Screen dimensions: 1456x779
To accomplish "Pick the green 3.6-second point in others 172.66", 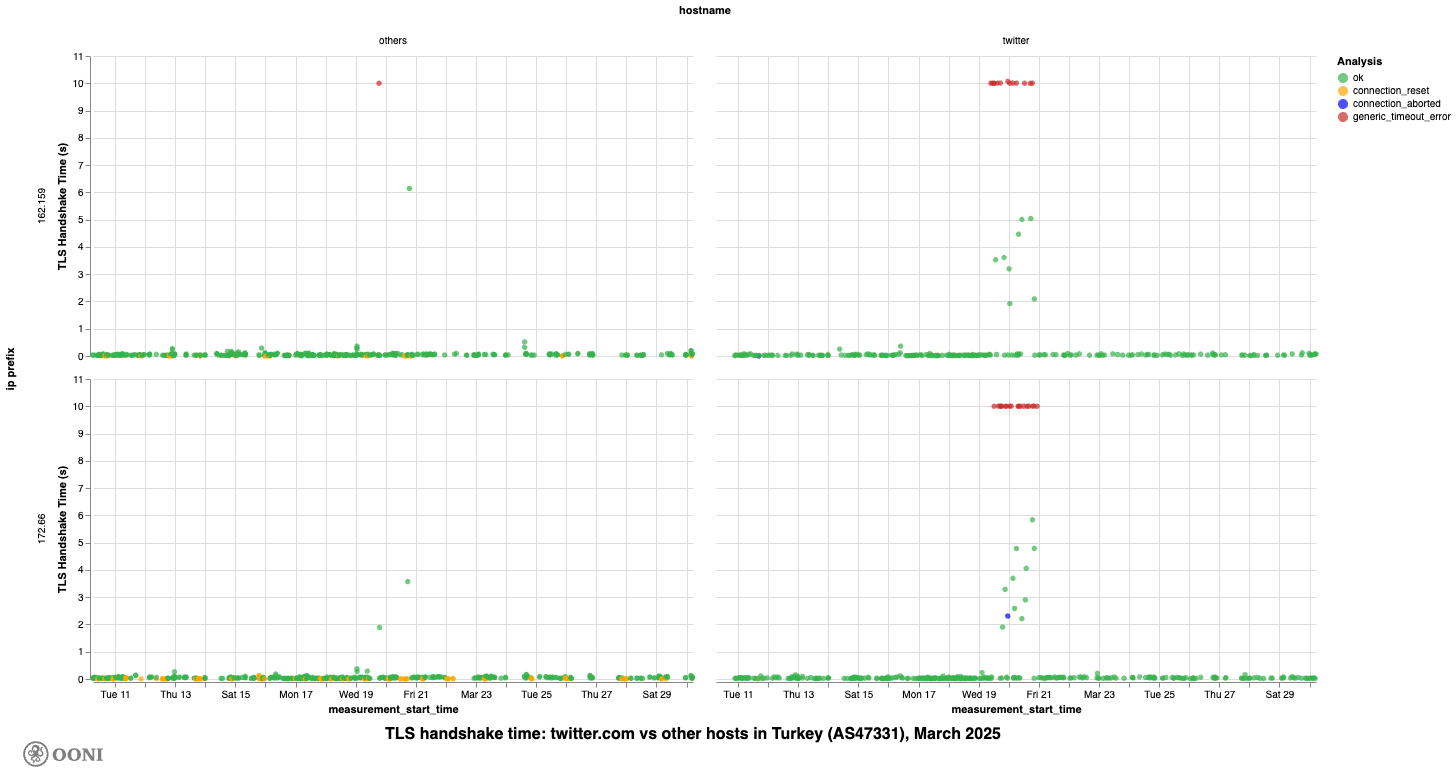I will [x=408, y=581].
